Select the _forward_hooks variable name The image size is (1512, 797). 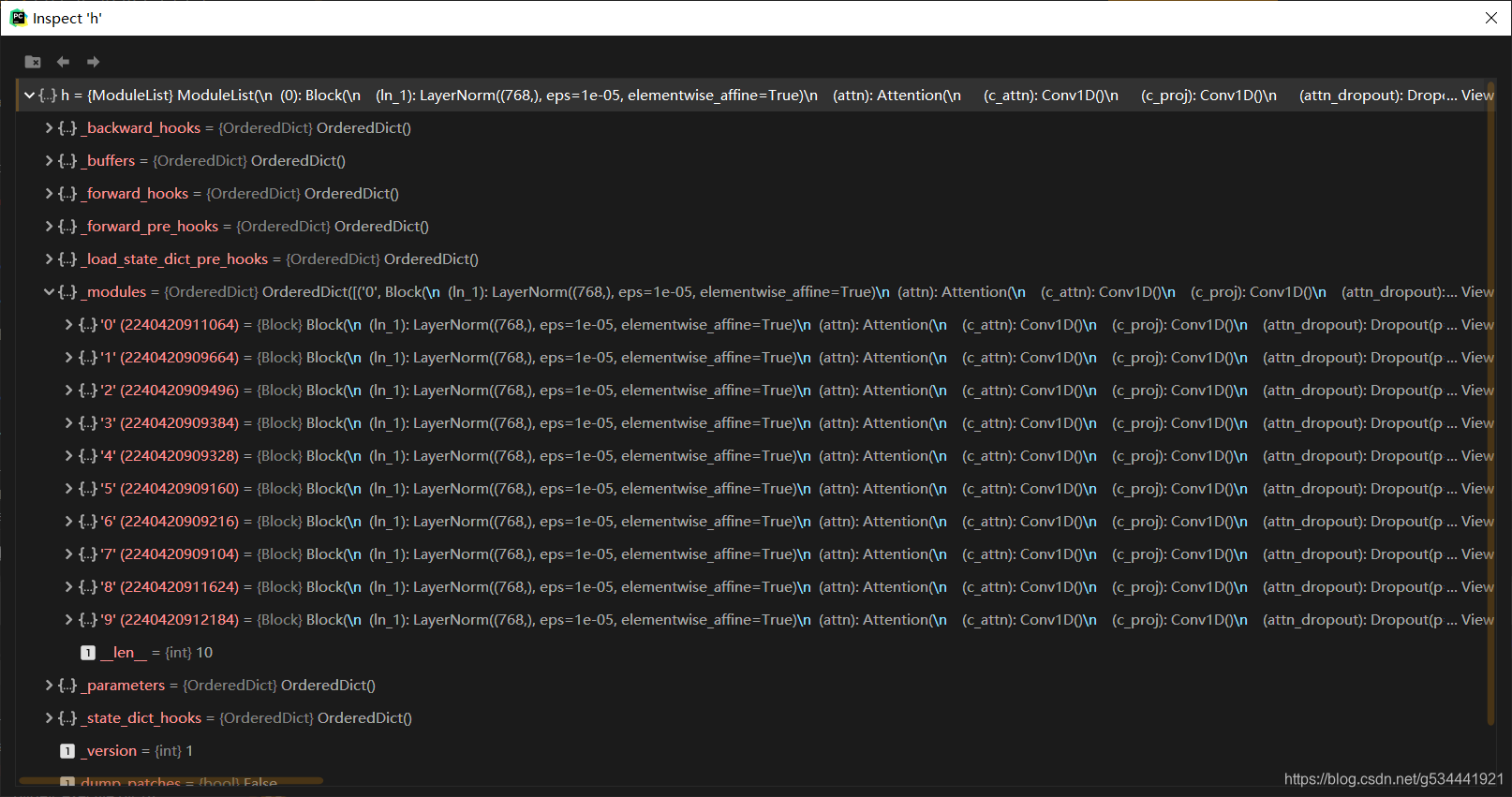point(135,194)
